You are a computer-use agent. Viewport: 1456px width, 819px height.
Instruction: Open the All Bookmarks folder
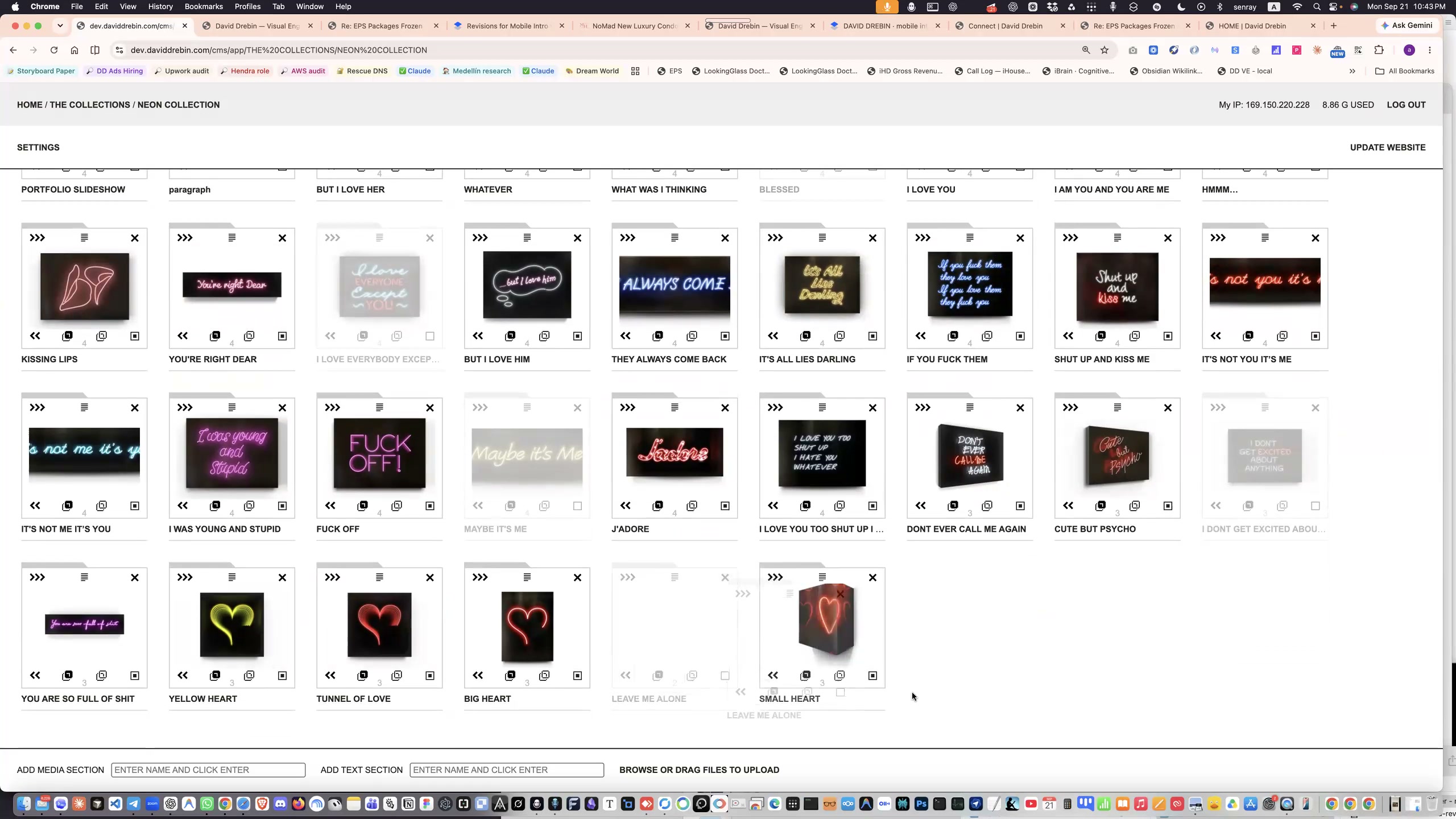1404,71
